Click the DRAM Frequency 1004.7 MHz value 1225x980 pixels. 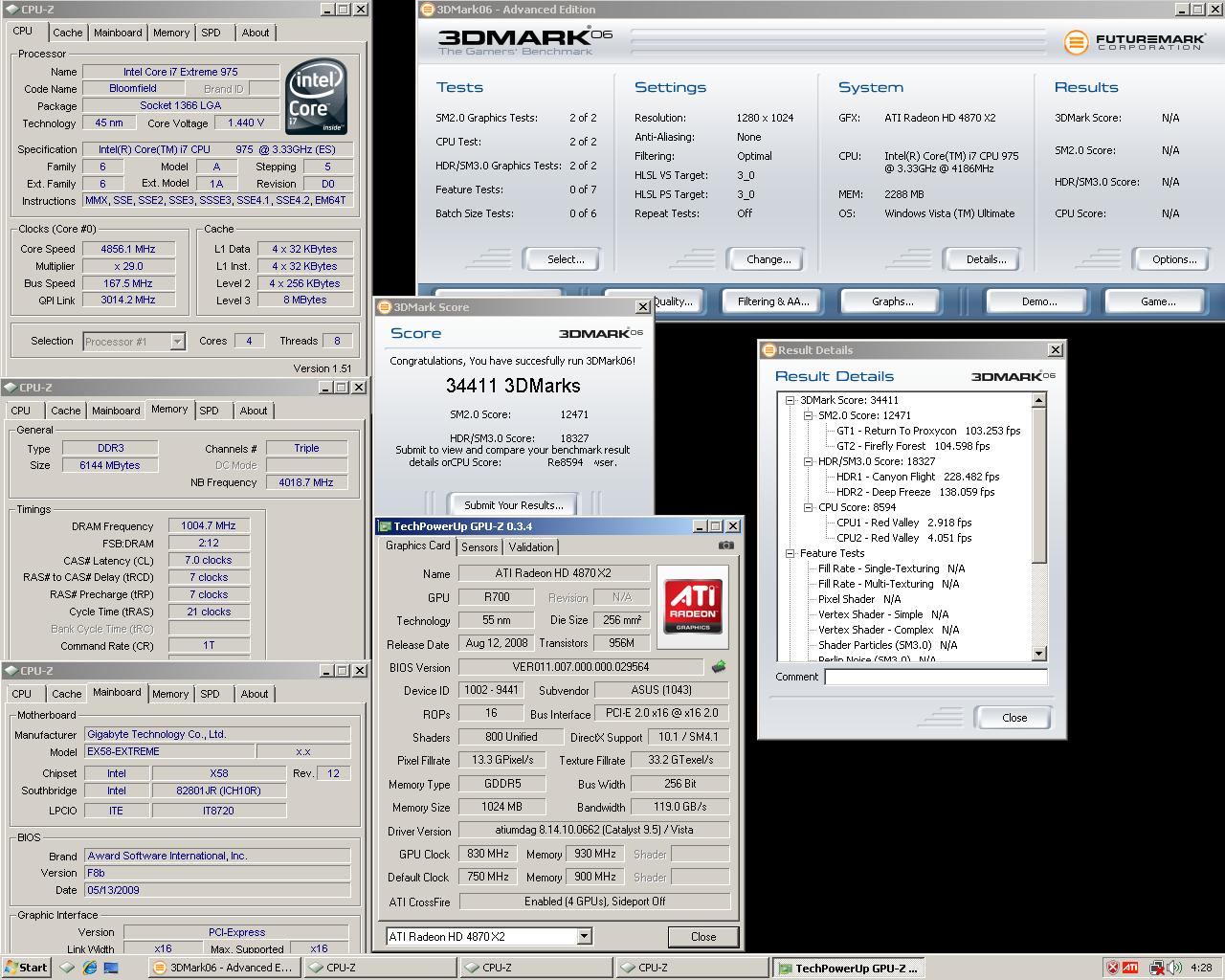[x=209, y=526]
